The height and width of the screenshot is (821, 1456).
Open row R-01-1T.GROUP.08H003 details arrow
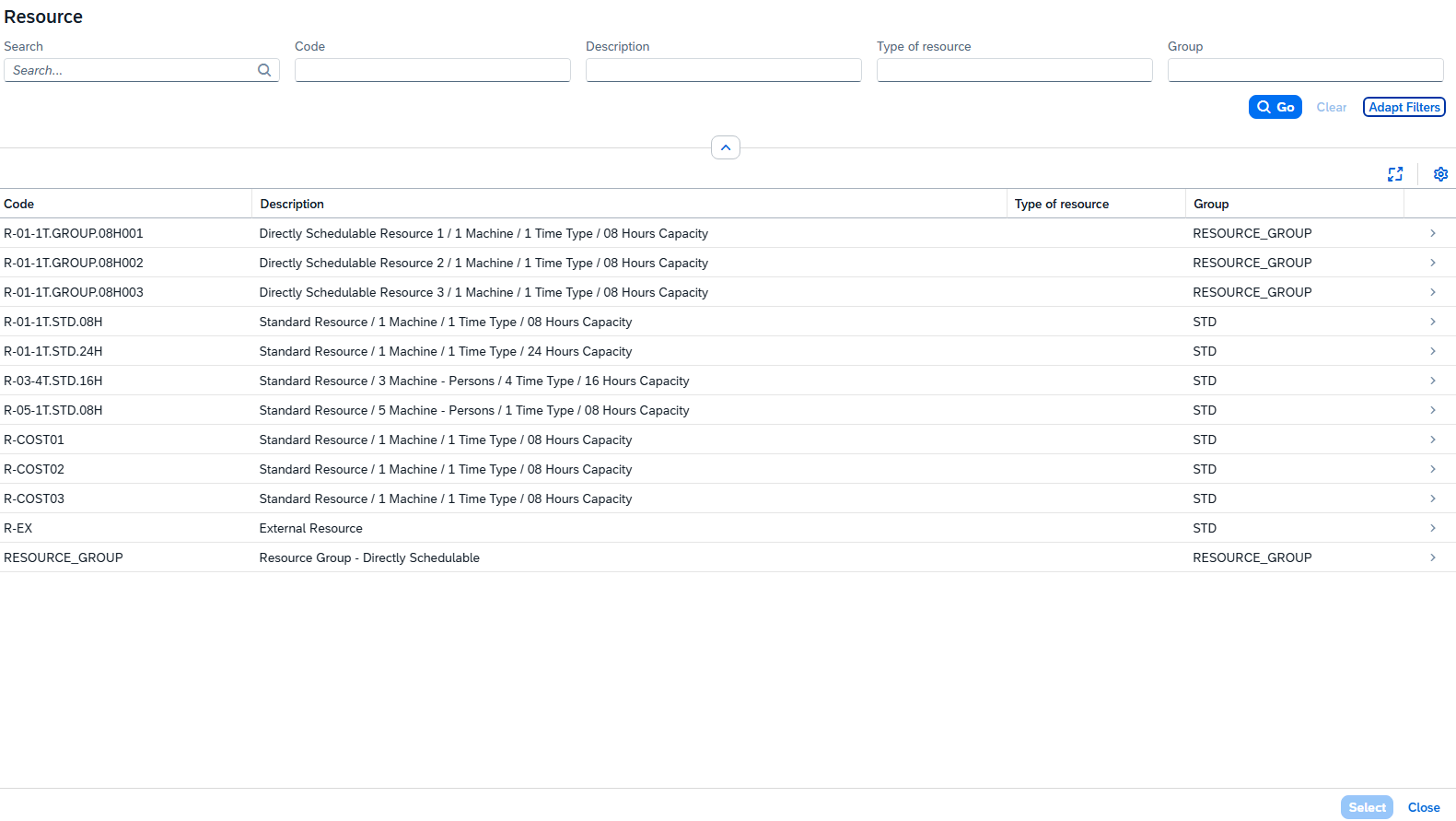[1433, 292]
